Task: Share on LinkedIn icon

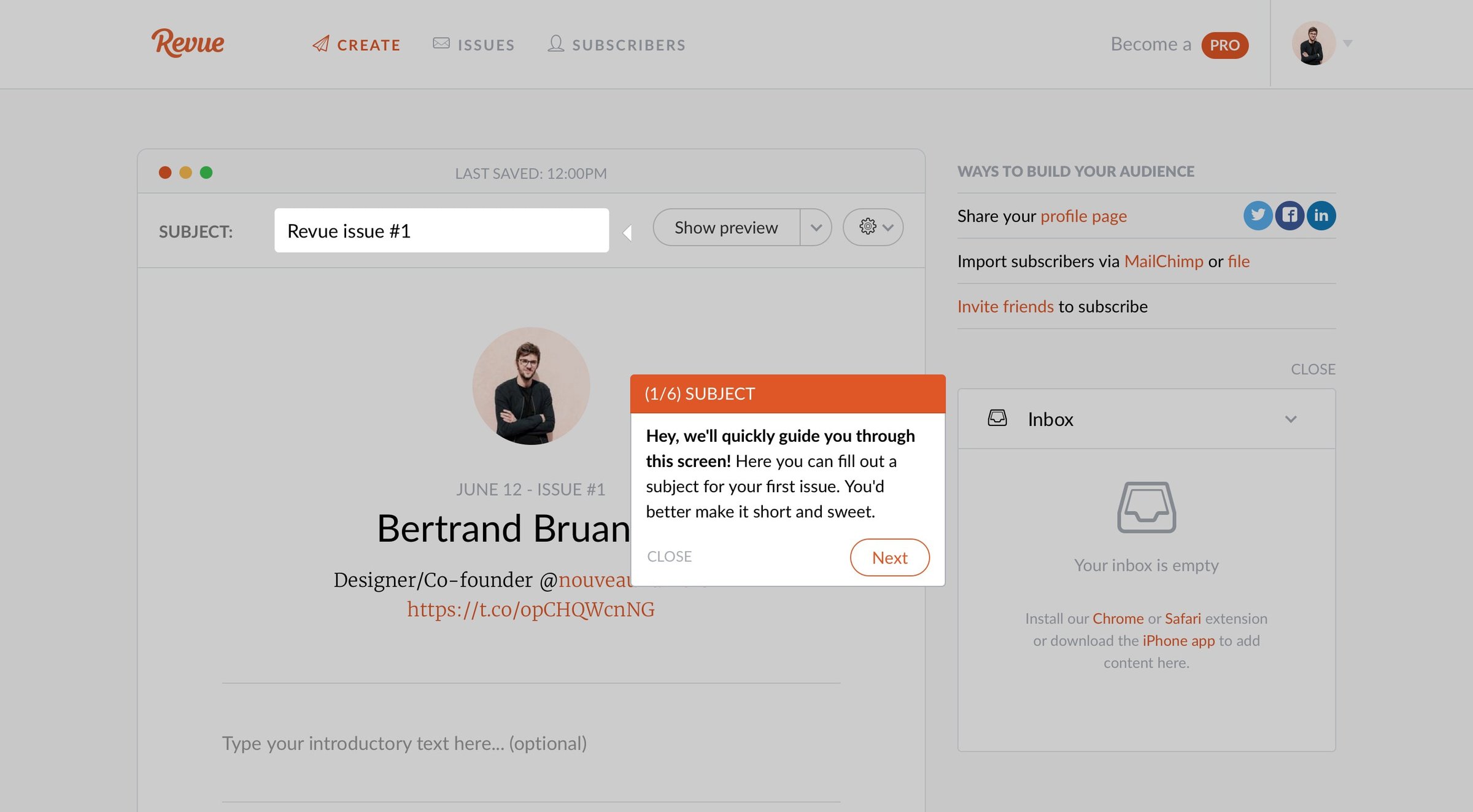Action: click(1321, 215)
